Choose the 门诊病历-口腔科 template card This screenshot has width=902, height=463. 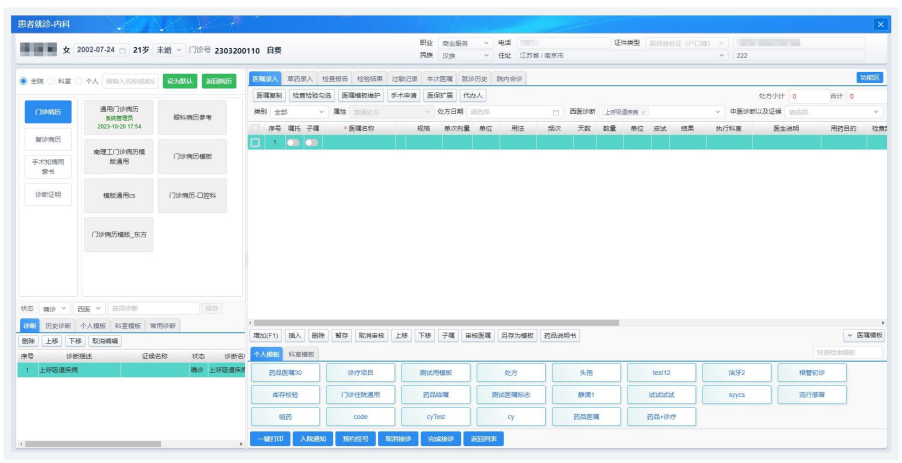[x=192, y=196]
